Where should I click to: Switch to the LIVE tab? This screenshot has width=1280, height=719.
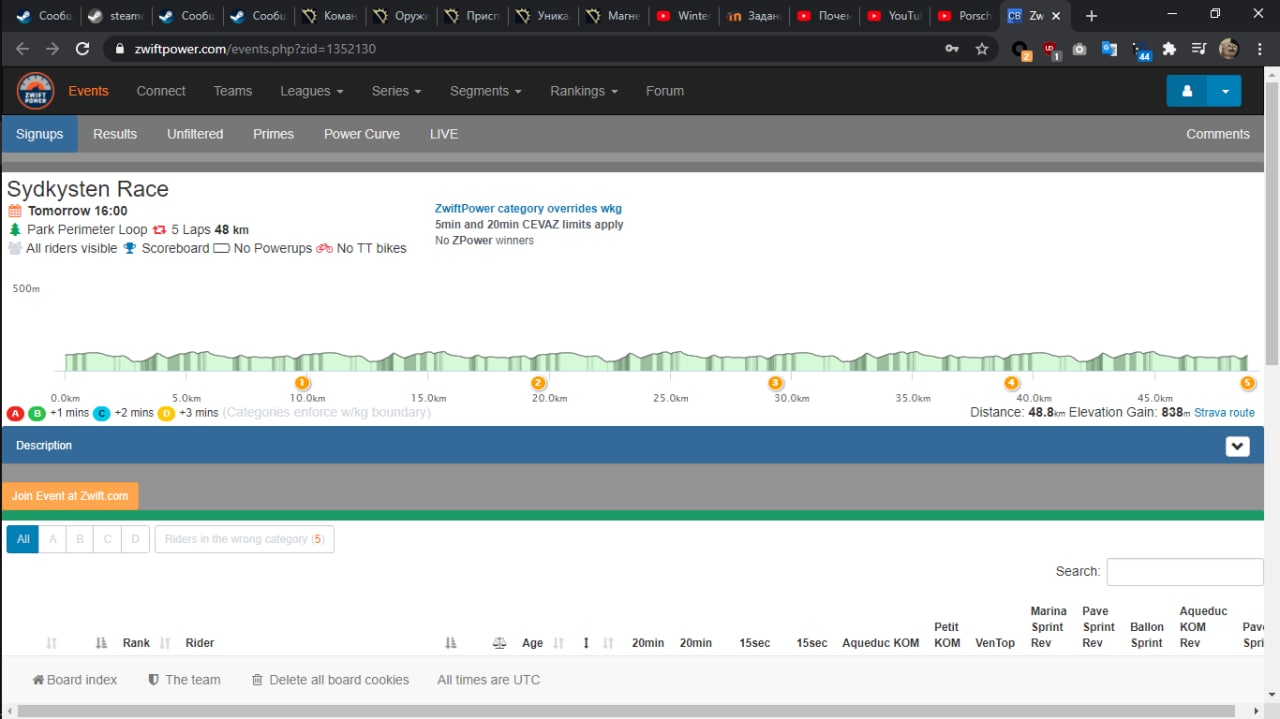point(444,134)
